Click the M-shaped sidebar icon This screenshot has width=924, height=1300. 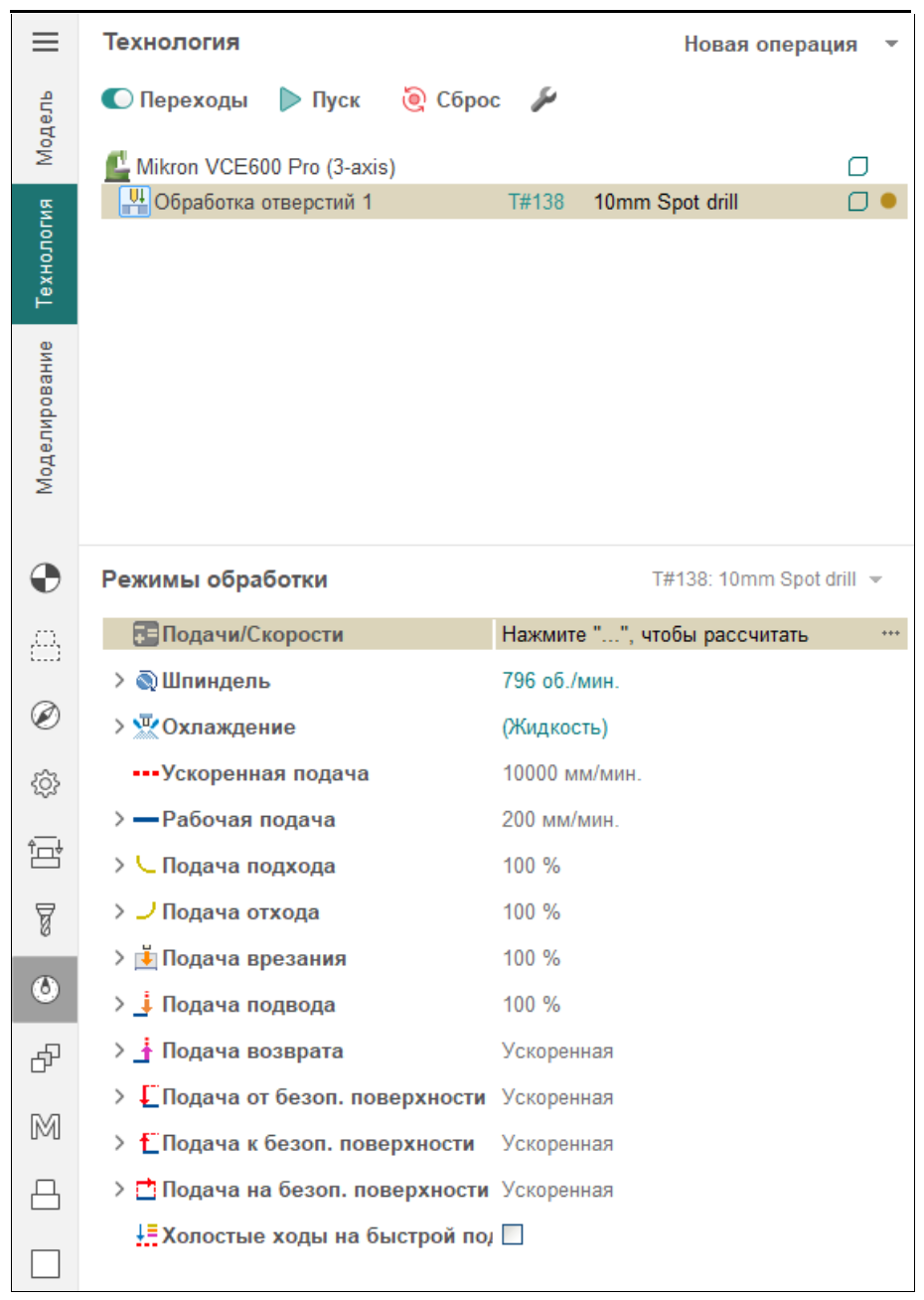coord(45,1126)
